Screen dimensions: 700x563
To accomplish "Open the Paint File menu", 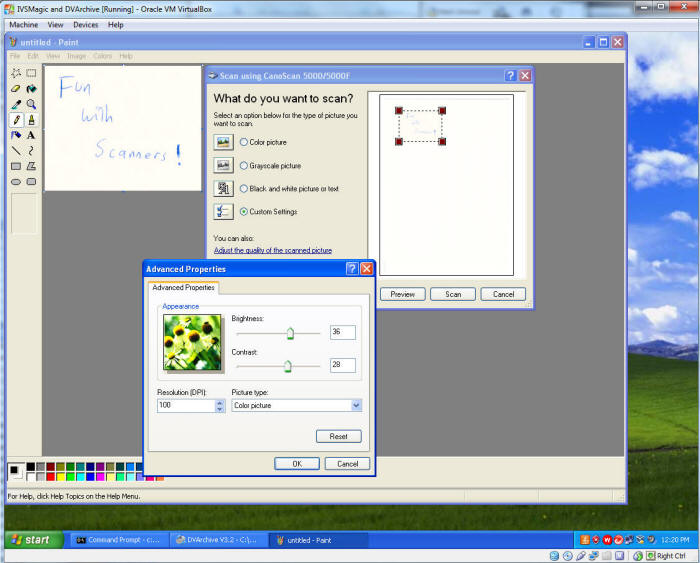I will point(15,56).
